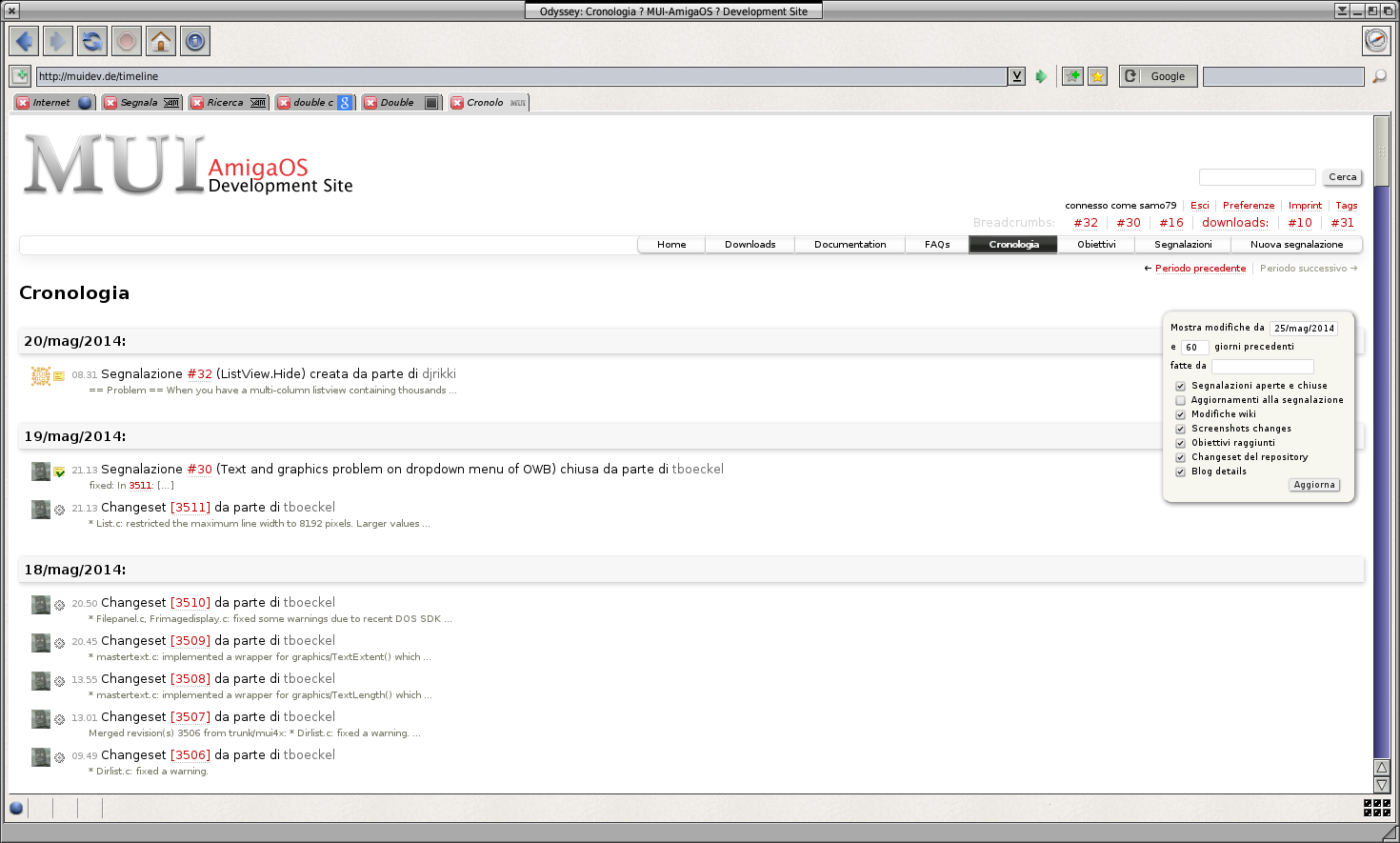
Task: Click avatar icon beside Changeset [3510]
Action: pos(41,605)
